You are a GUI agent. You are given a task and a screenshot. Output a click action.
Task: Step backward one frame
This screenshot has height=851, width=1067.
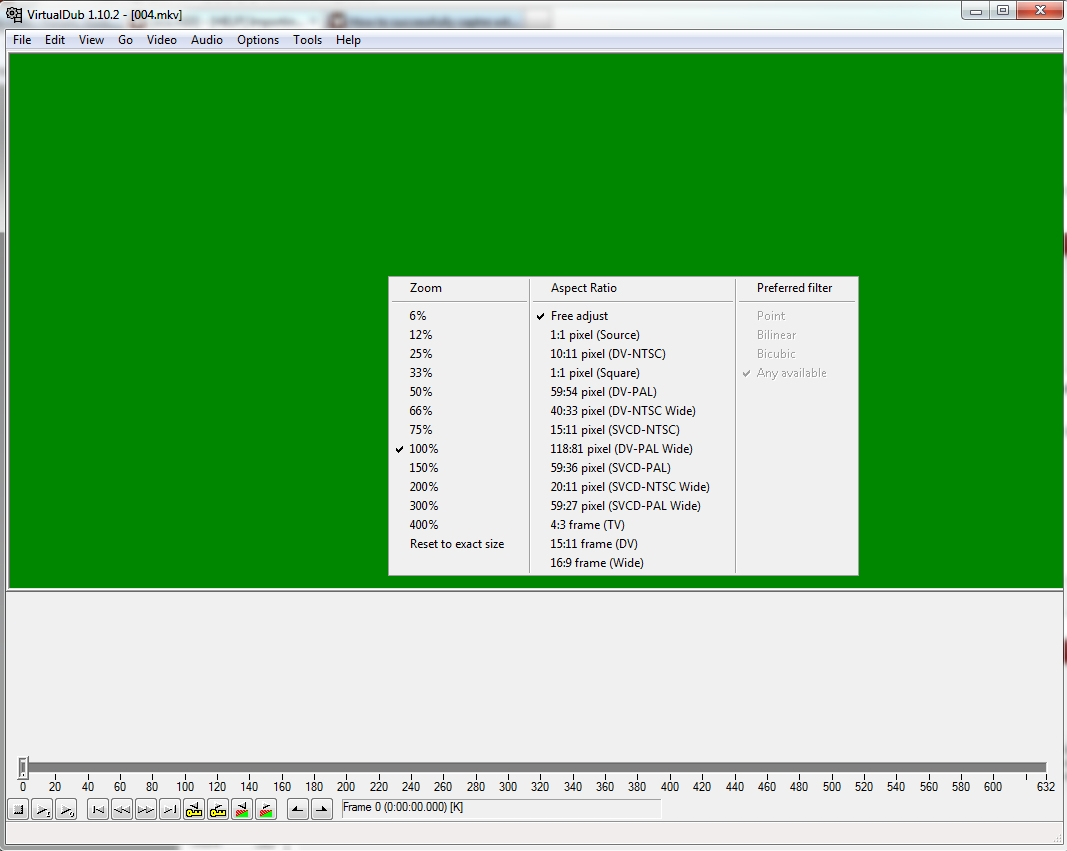coord(122,810)
